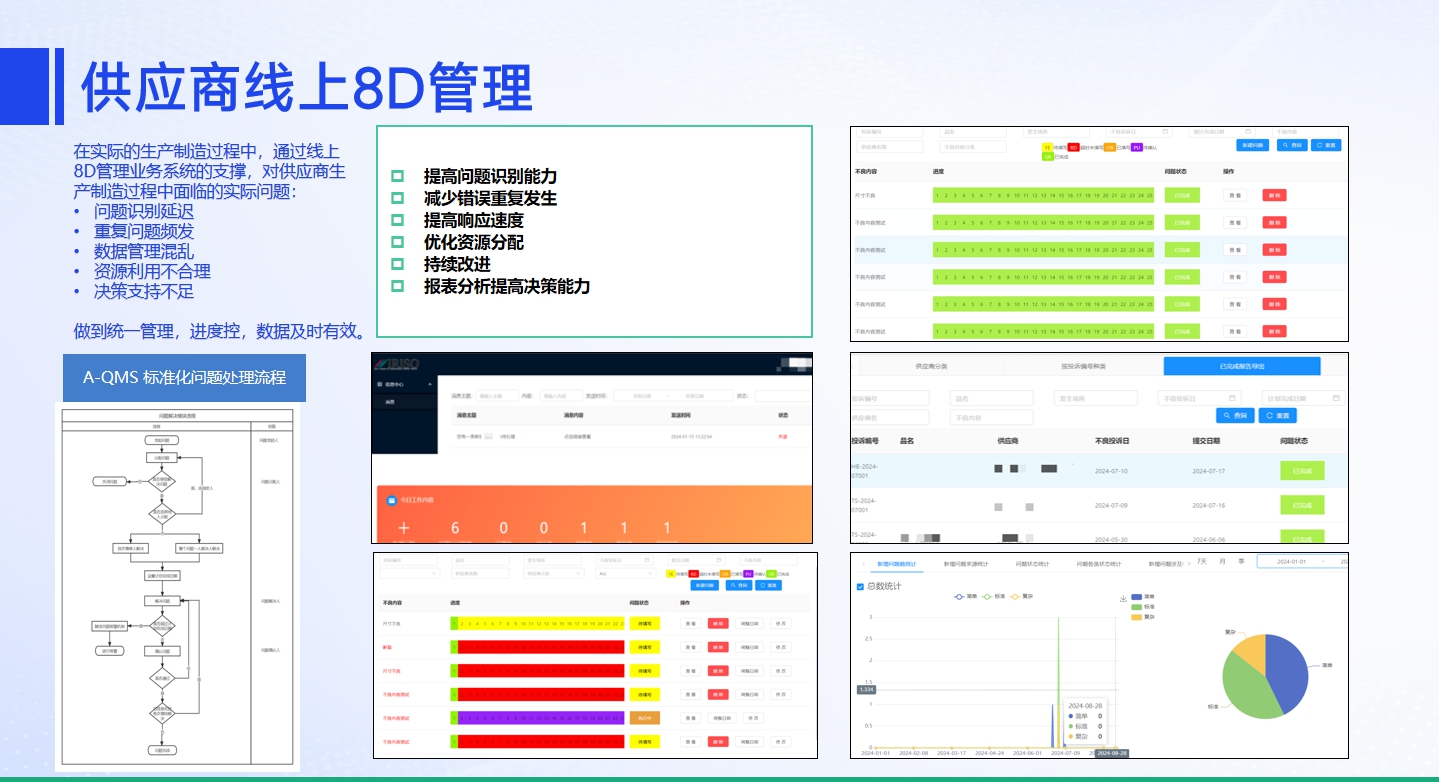The height and width of the screenshot is (782, 1439).
Task: Click the plus icon in the orange work bar
Action: (404, 528)
